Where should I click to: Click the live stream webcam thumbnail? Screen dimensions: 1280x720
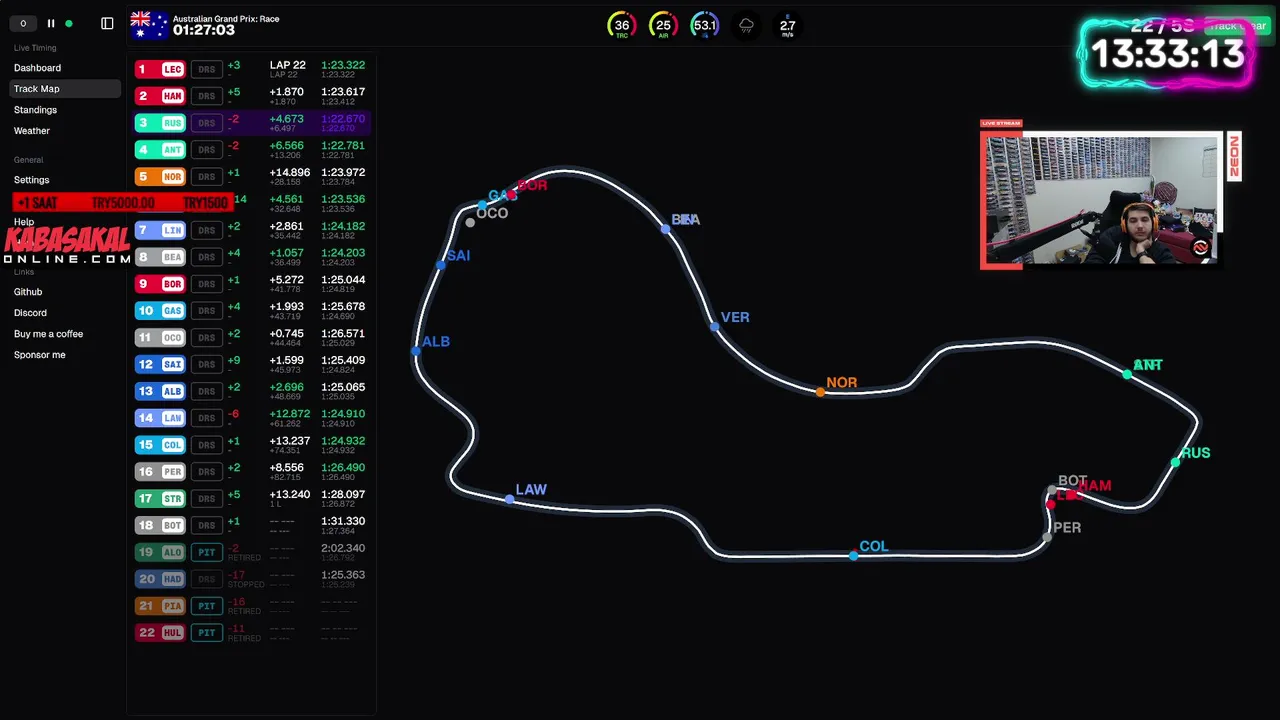(x=1101, y=199)
